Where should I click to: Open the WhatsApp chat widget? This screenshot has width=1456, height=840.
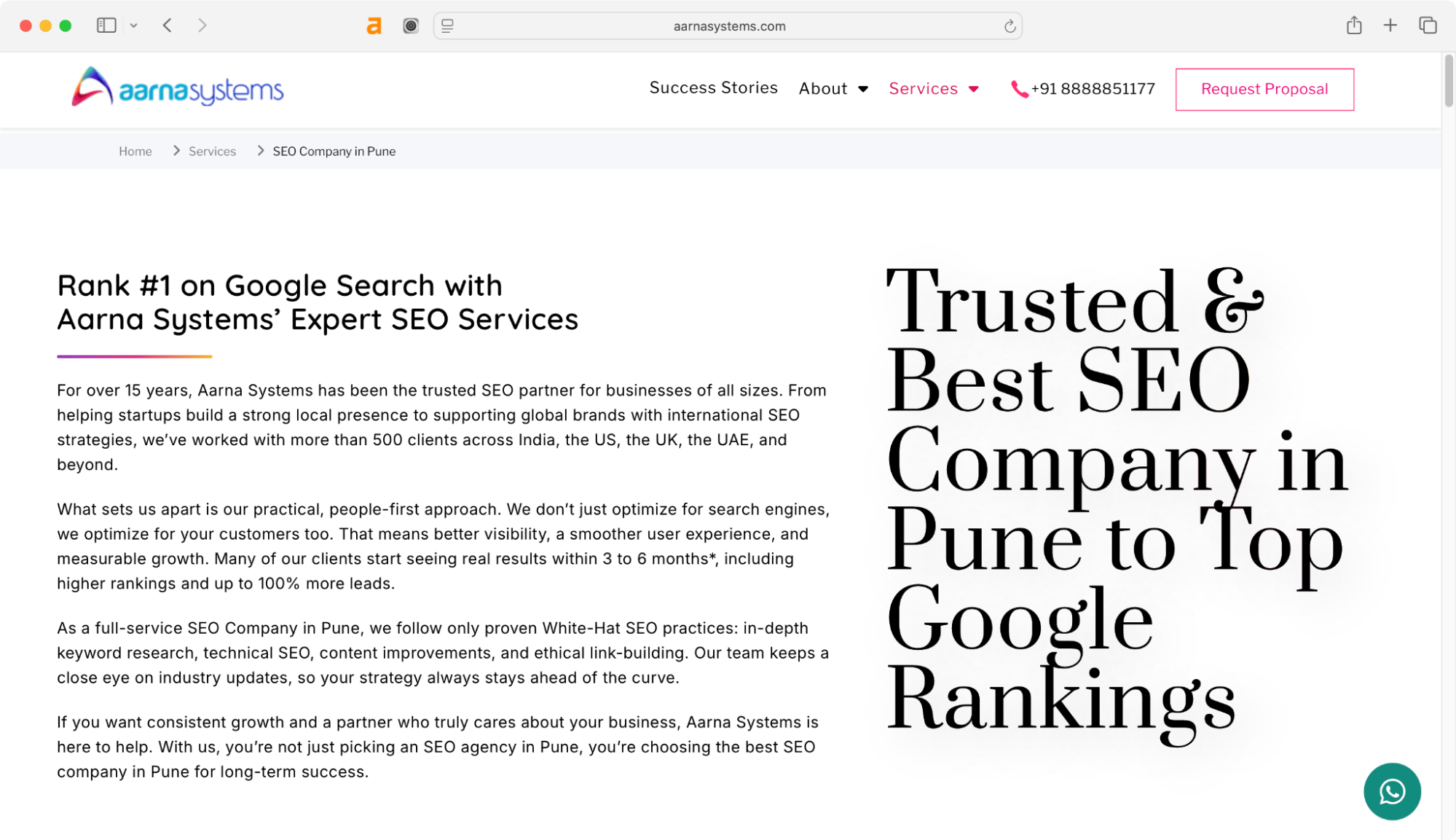click(x=1392, y=791)
